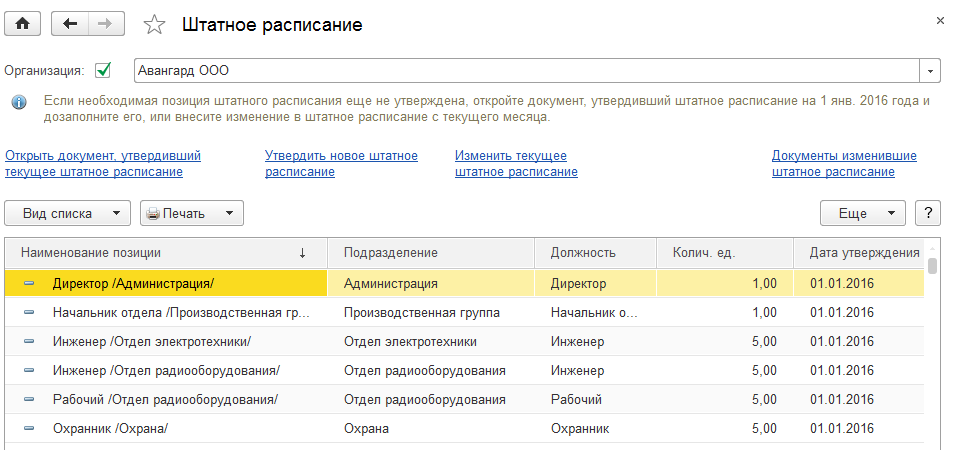Click the Авангард ООО organization field
The width and height of the screenshot is (955, 450).
[527, 71]
